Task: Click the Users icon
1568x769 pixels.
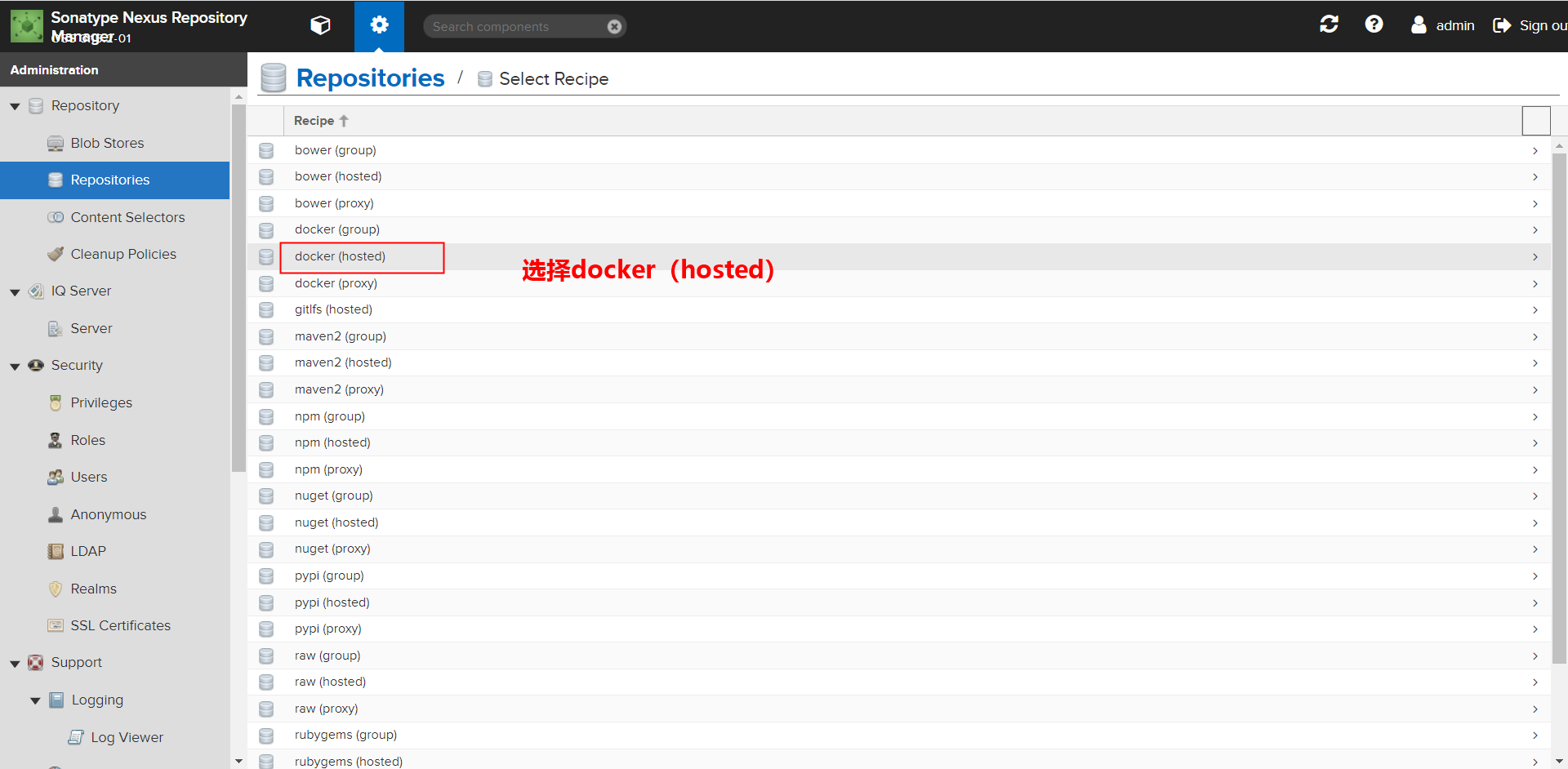Action: pos(56,477)
